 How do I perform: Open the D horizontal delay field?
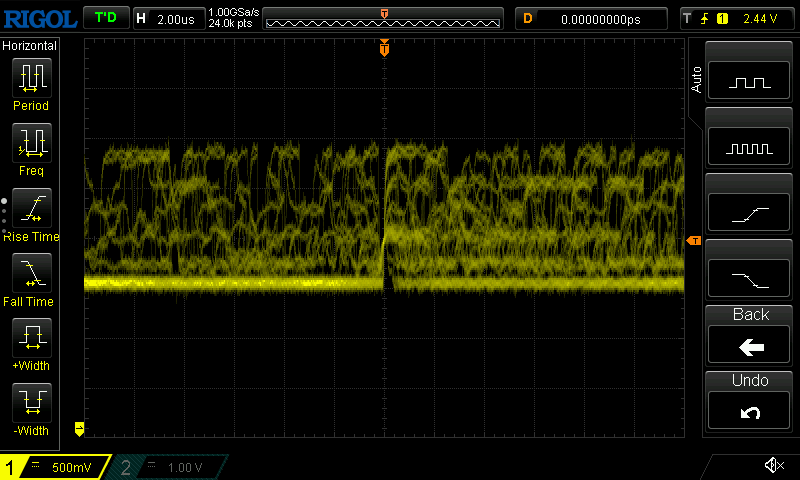point(590,18)
